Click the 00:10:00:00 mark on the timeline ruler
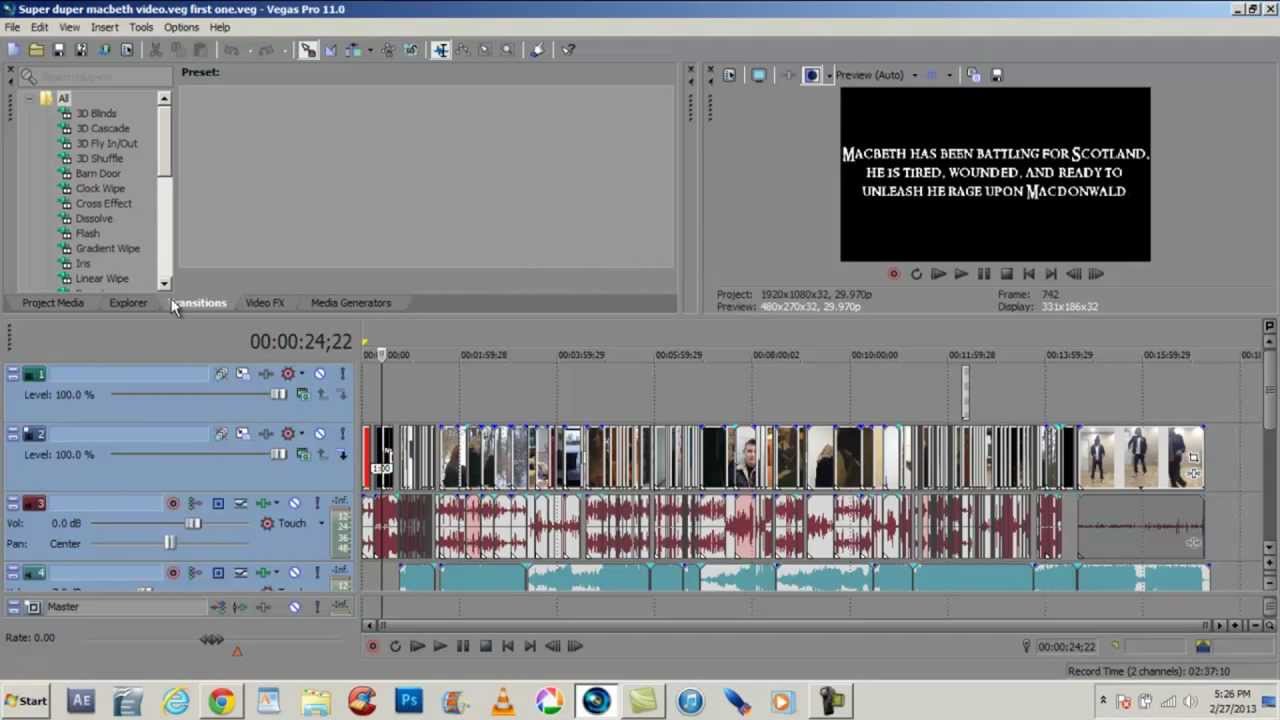1280x720 pixels. (x=874, y=355)
